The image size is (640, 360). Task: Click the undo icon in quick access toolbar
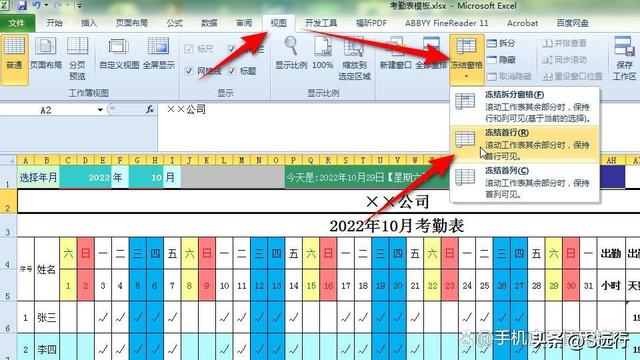pyautogui.click(x=36, y=6)
